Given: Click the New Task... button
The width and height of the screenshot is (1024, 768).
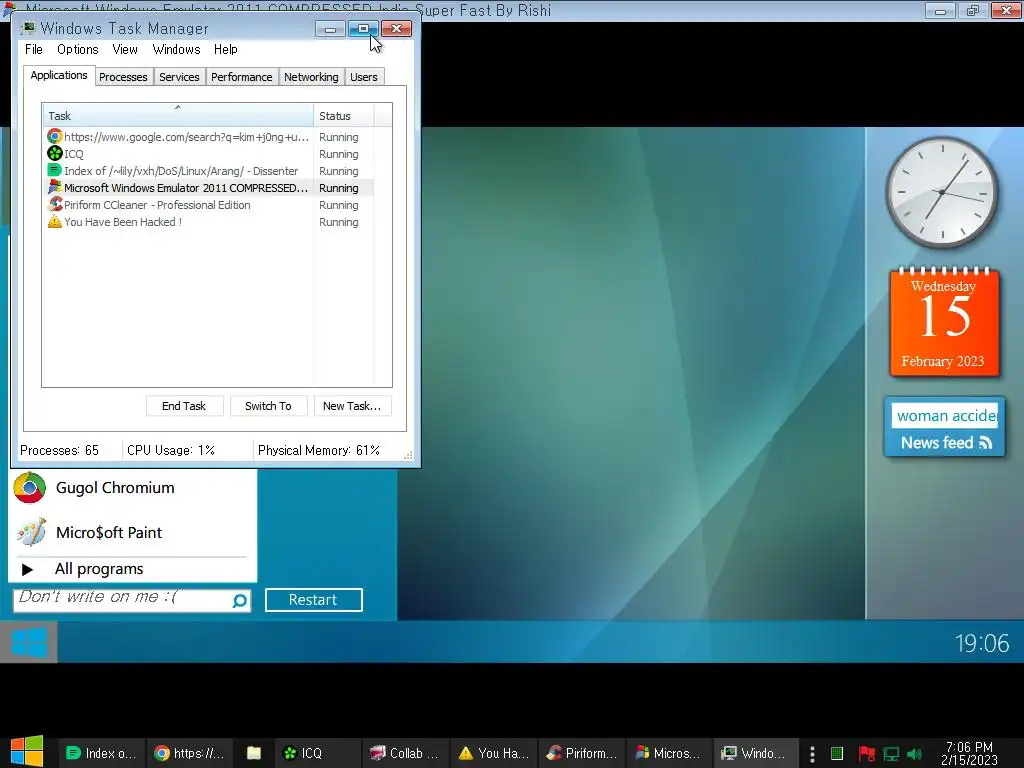Looking at the screenshot, I should coord(352,406).
